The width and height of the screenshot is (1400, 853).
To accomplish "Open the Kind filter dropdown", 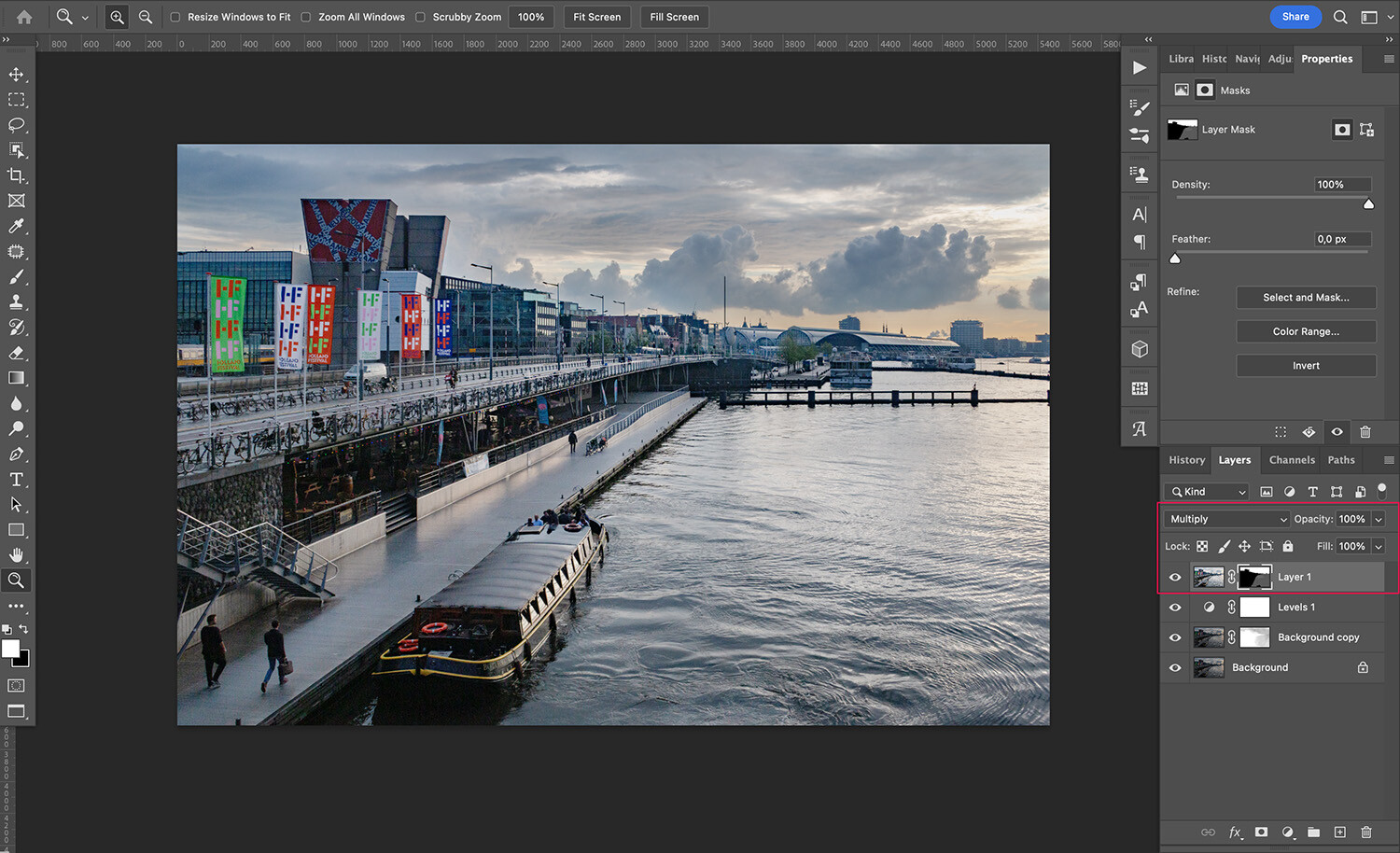I will (x=1205, y=492).
